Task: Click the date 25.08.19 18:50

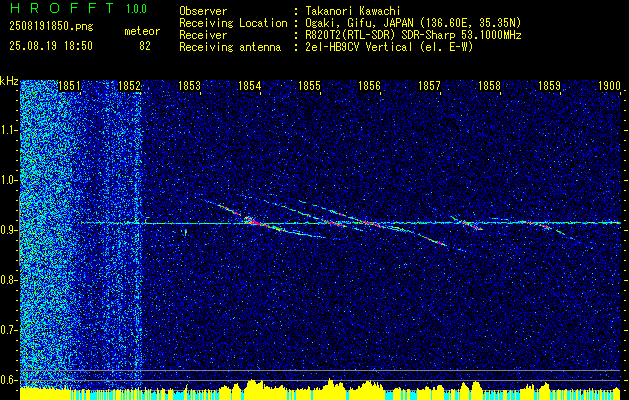Action: (x=51, y=46)
